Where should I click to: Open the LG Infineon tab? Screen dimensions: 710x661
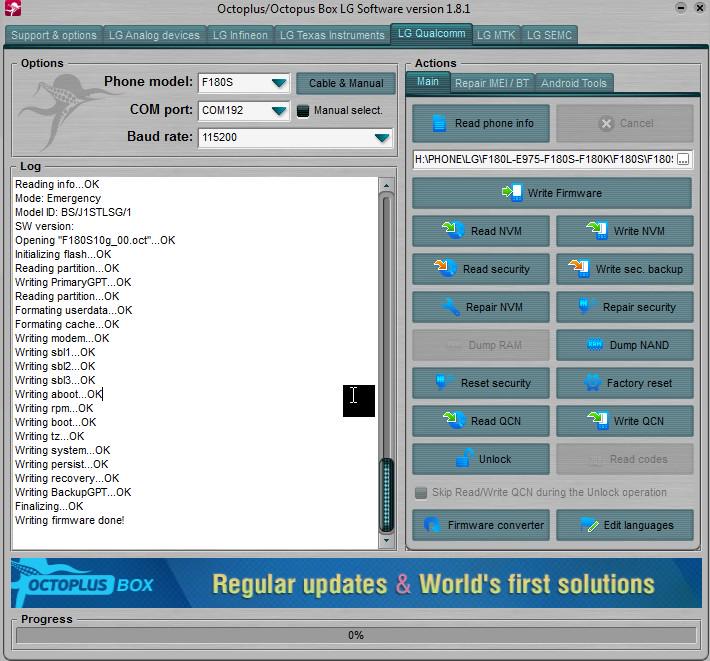click(240, 35)
